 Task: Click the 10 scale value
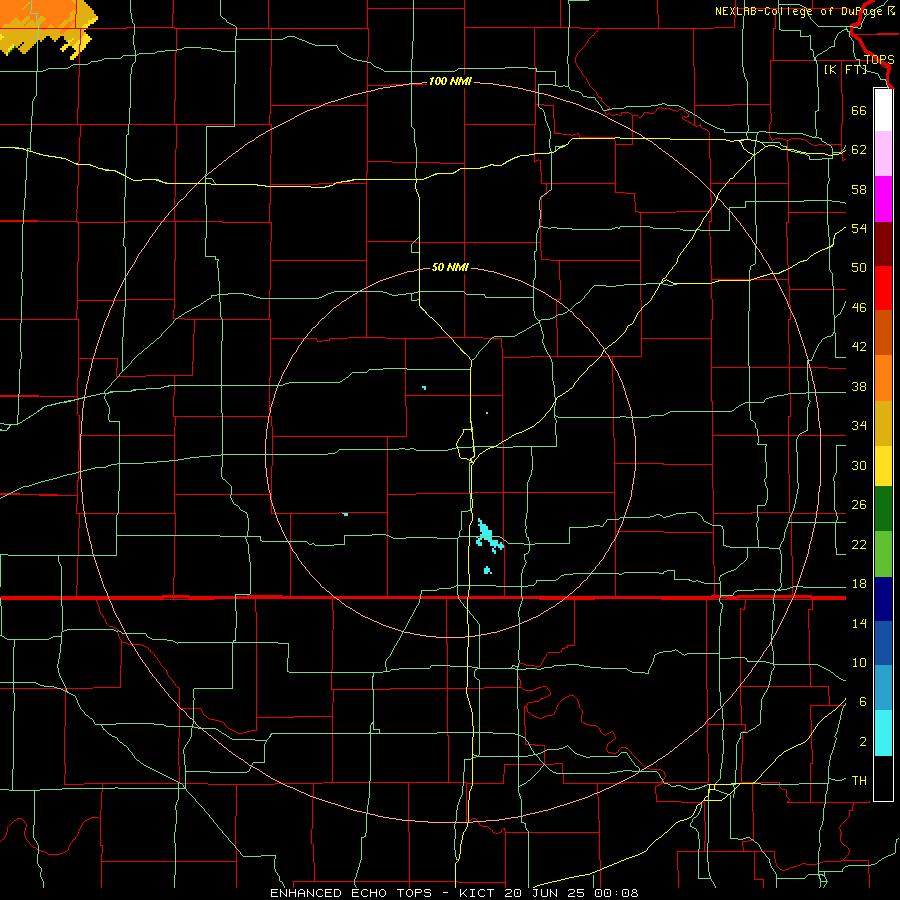[x=859, y=663]
